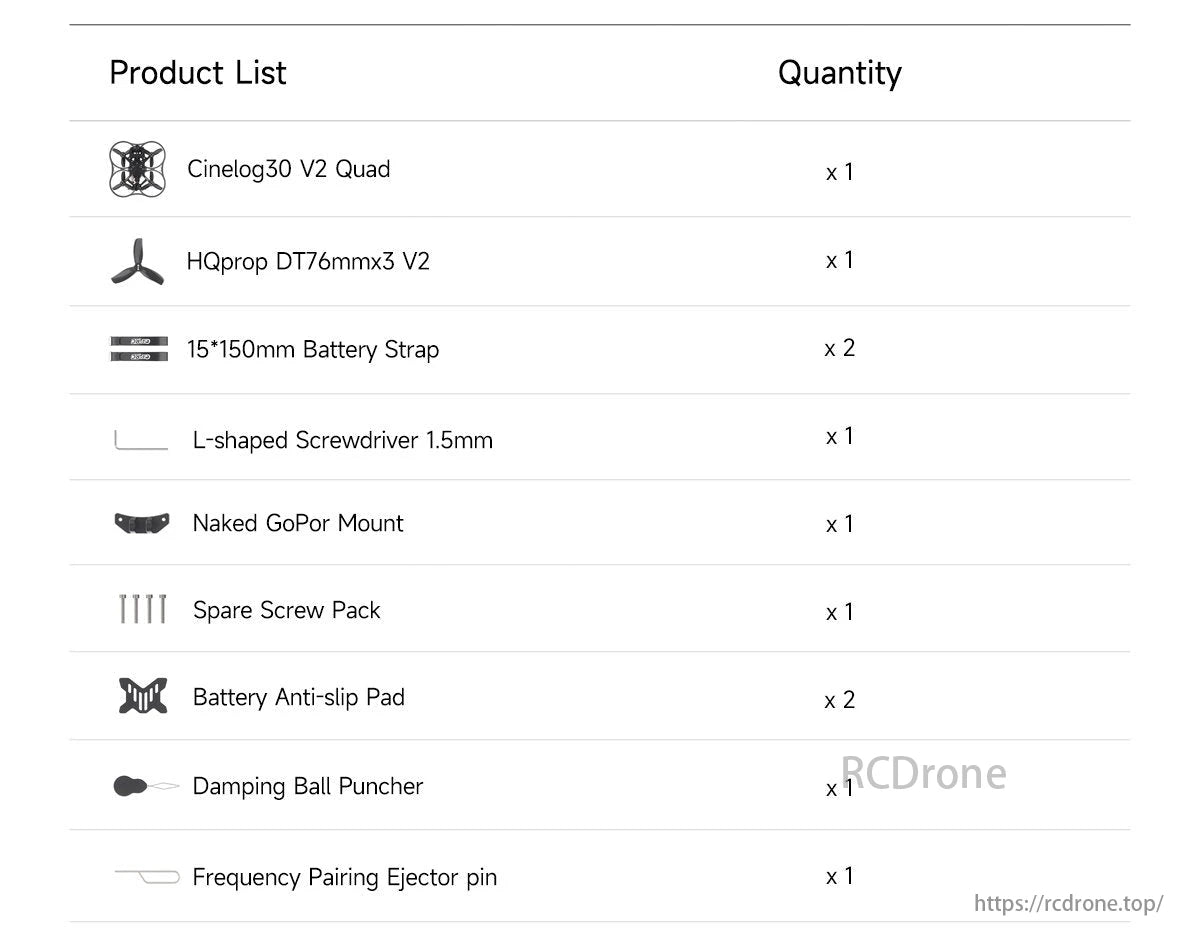Click the RCDrone watermark text
Image resolution: width=1200 pixels, height=950 pixels.
[x=923, y=773]
